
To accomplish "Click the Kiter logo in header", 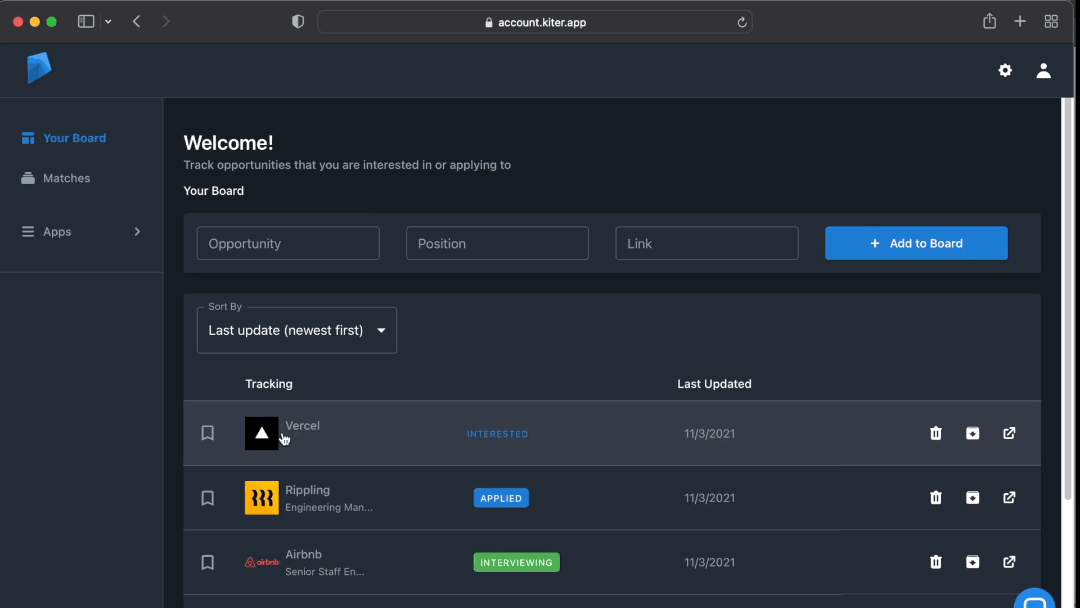I will (39, 67).
